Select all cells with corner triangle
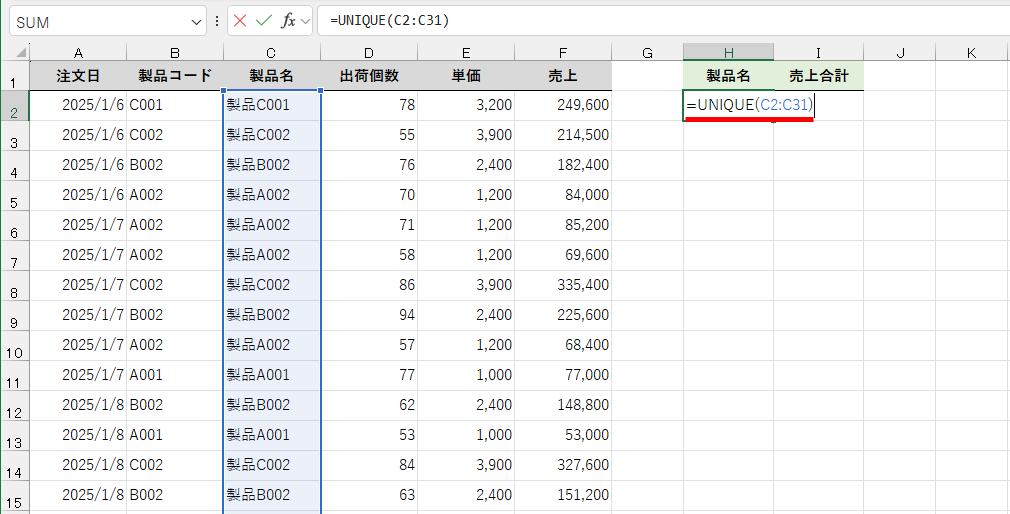Image resolution: width=1010 pixels, height=514 pixels. point(21,52)
